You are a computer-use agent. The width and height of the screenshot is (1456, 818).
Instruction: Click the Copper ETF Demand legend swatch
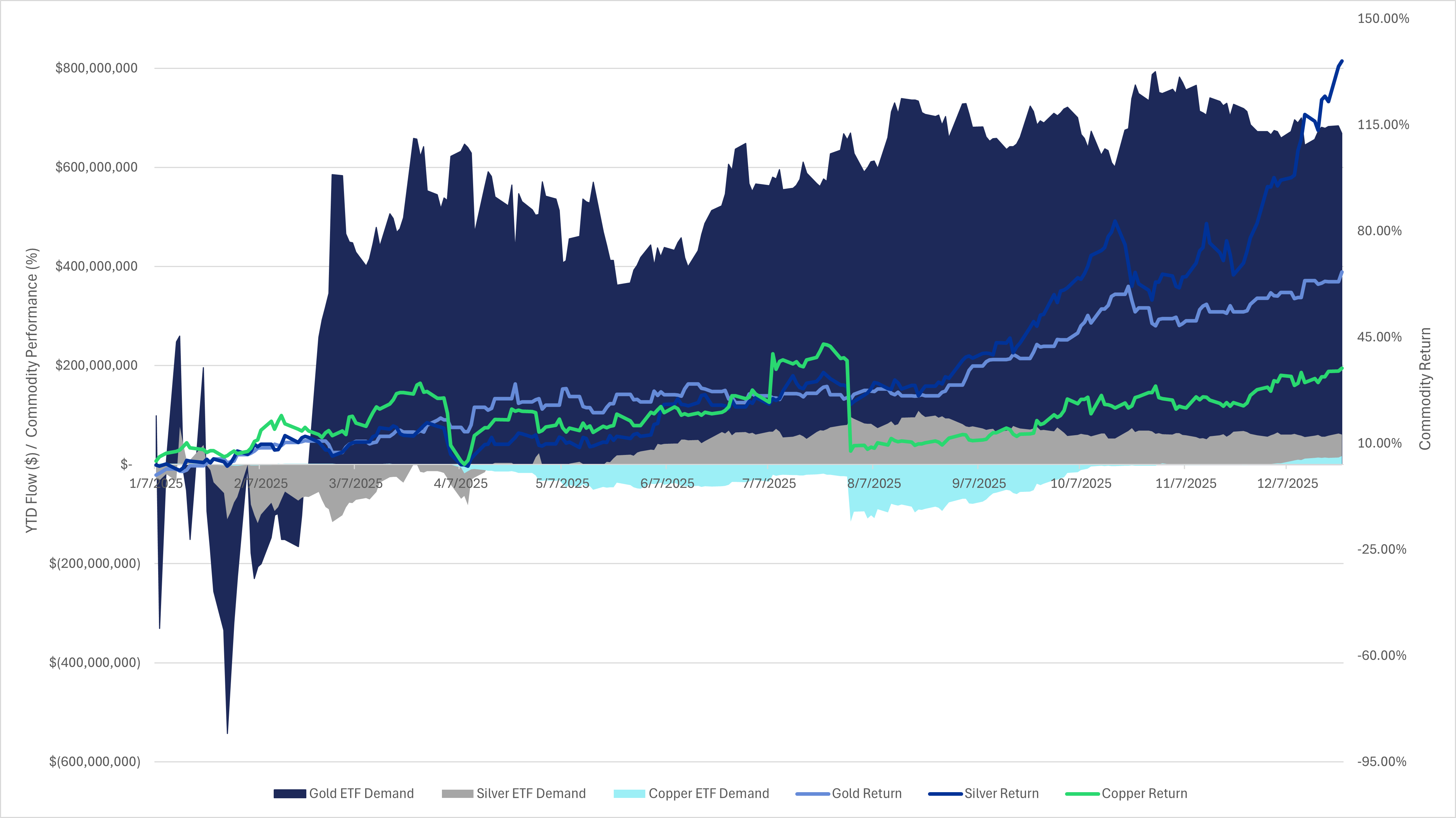[629, 794]
